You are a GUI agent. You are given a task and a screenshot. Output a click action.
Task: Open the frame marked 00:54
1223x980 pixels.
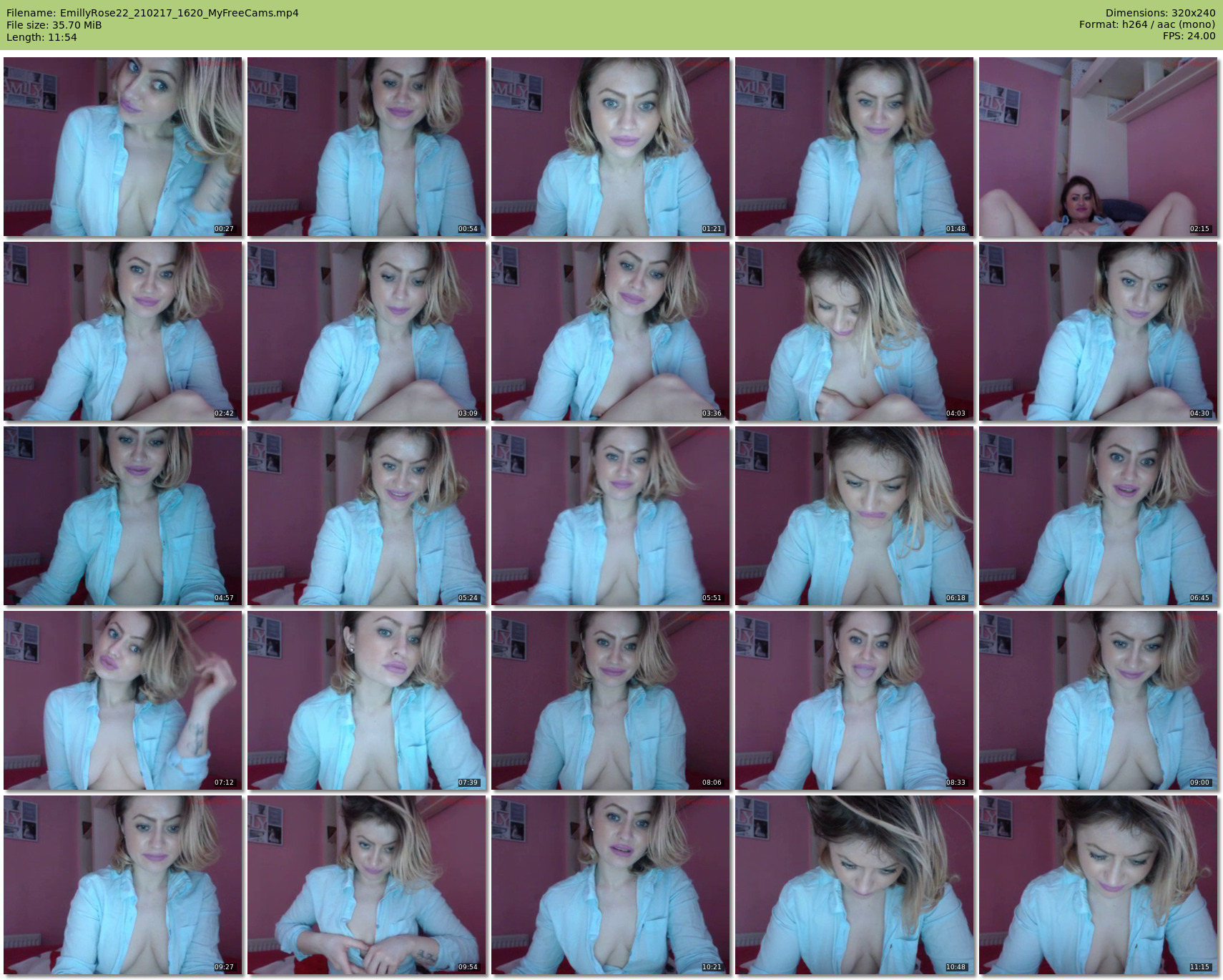tap(366, 147)
